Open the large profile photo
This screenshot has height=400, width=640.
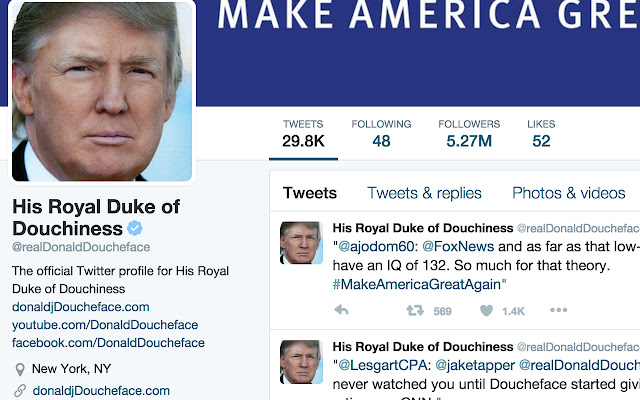(102, 91)
